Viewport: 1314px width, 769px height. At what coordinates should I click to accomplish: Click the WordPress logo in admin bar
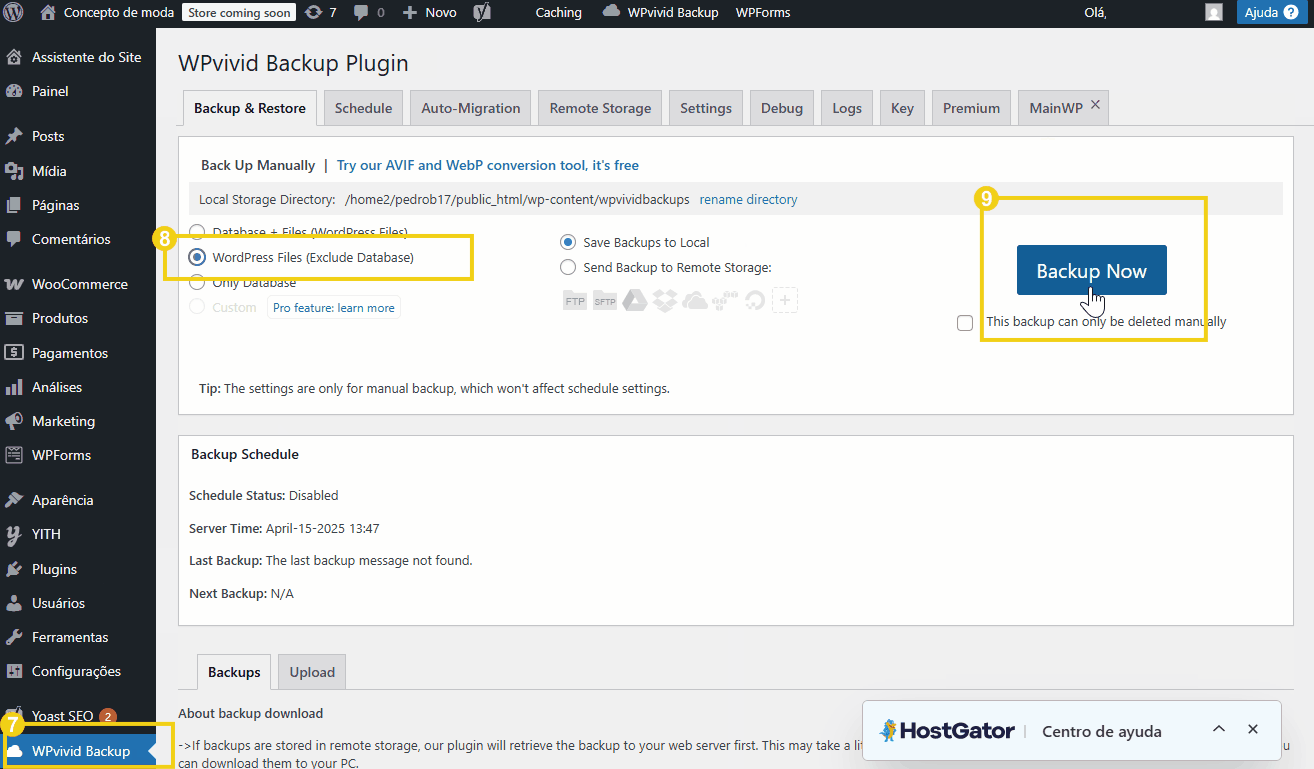13,12
